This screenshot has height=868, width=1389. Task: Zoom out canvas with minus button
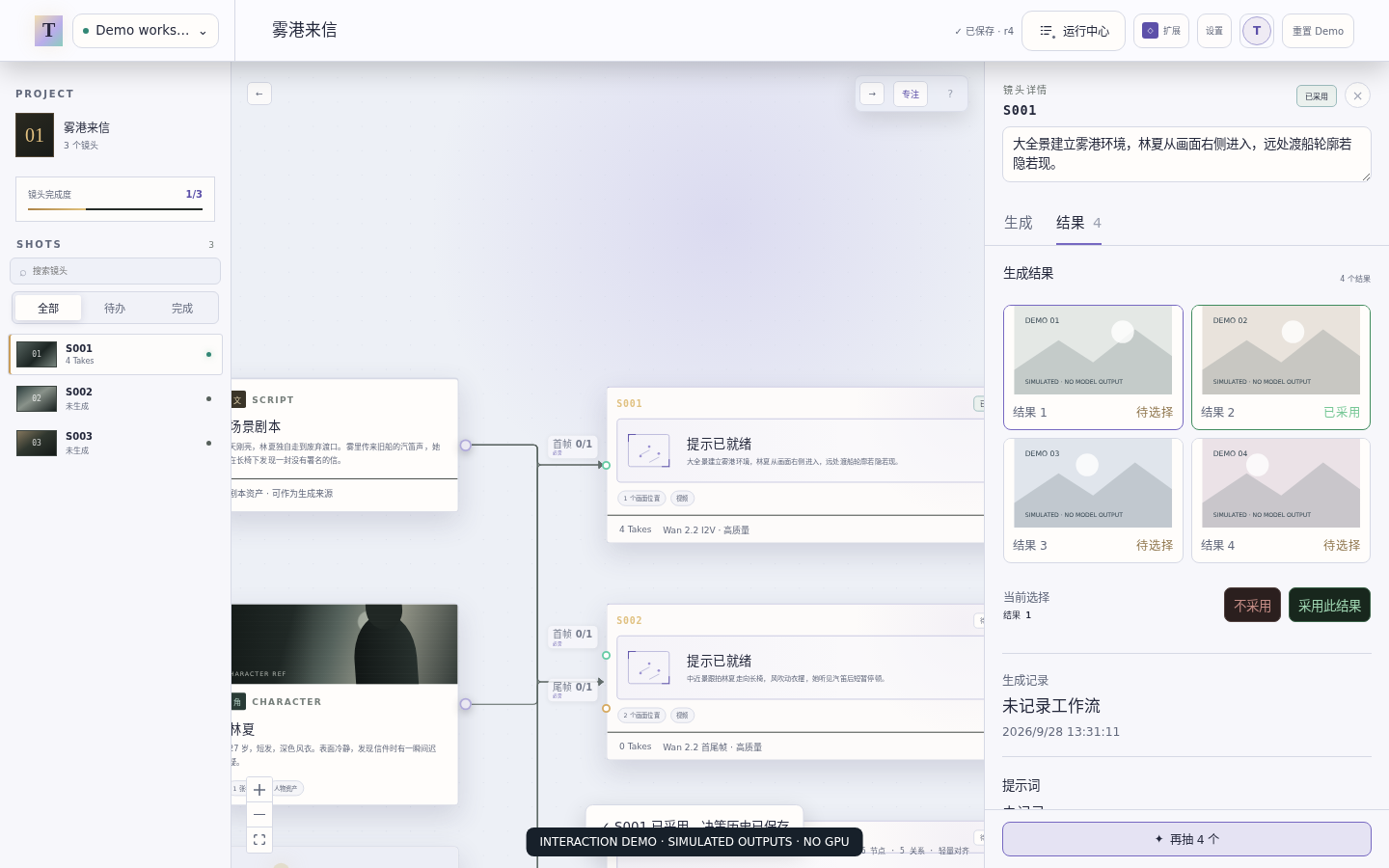click(259, 815)
